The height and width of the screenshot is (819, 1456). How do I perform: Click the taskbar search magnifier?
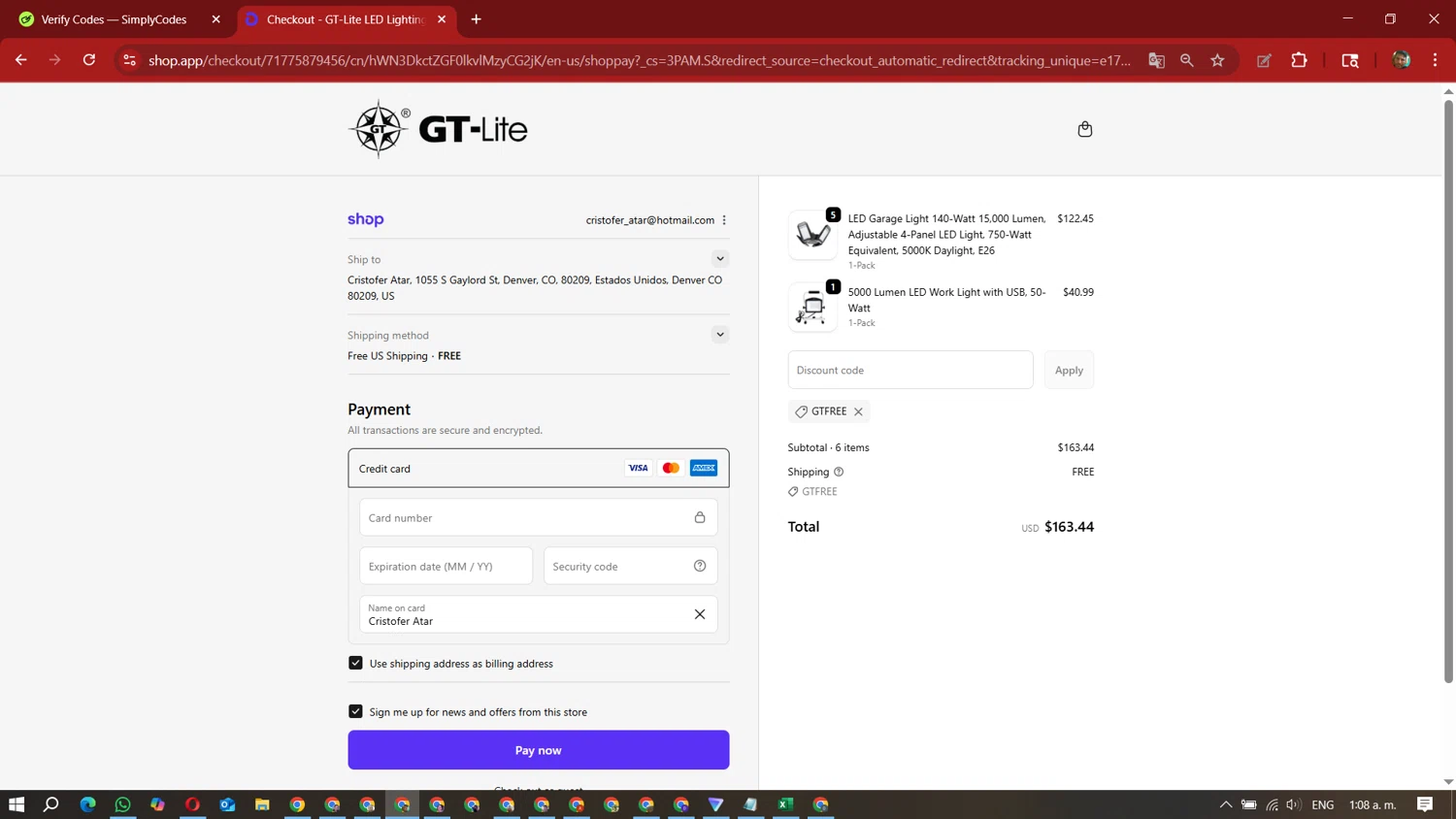[x=51, y=804]
